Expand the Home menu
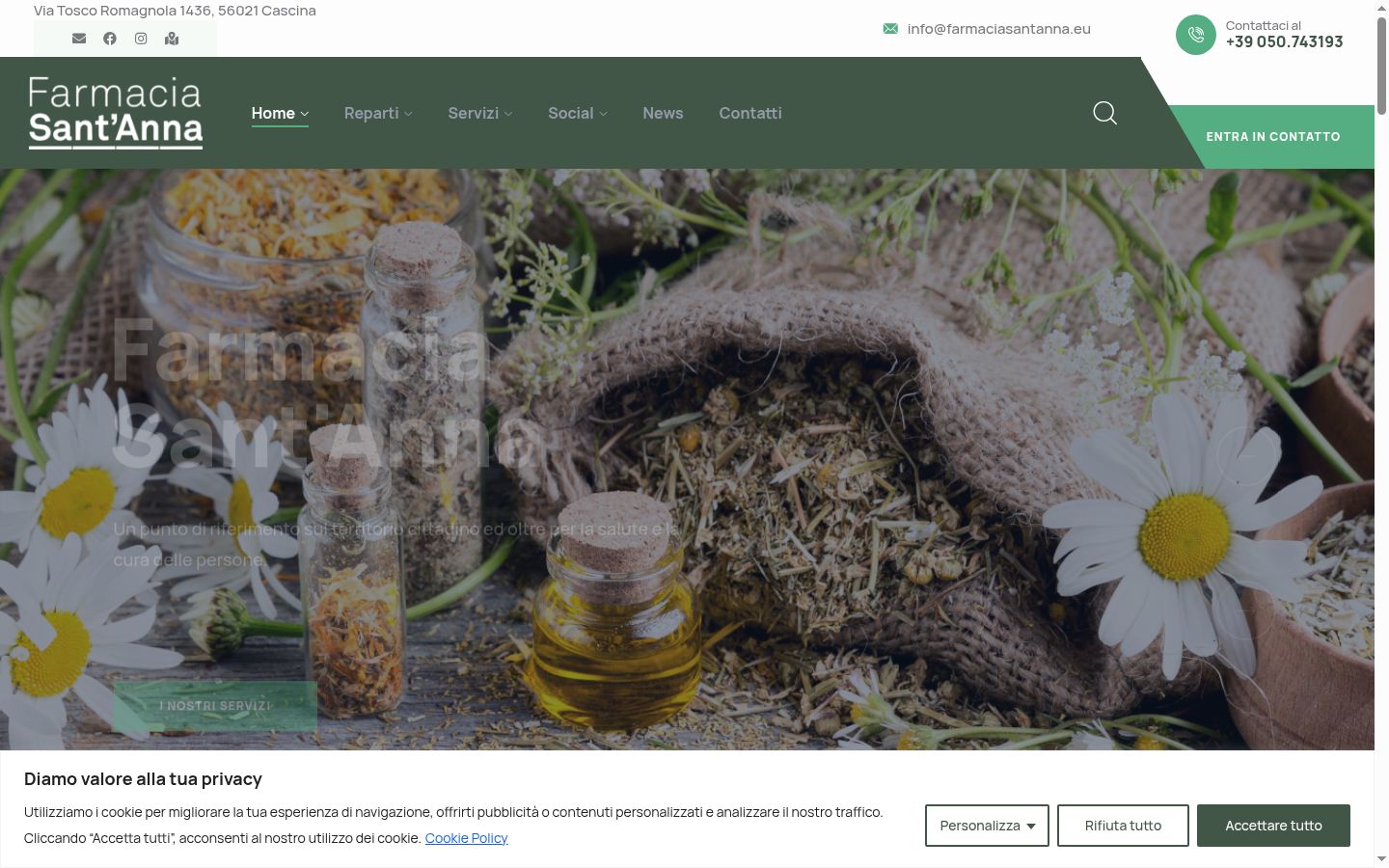Image resolution: width=1389 pixels, height=868 pixels. click(280, 113)
